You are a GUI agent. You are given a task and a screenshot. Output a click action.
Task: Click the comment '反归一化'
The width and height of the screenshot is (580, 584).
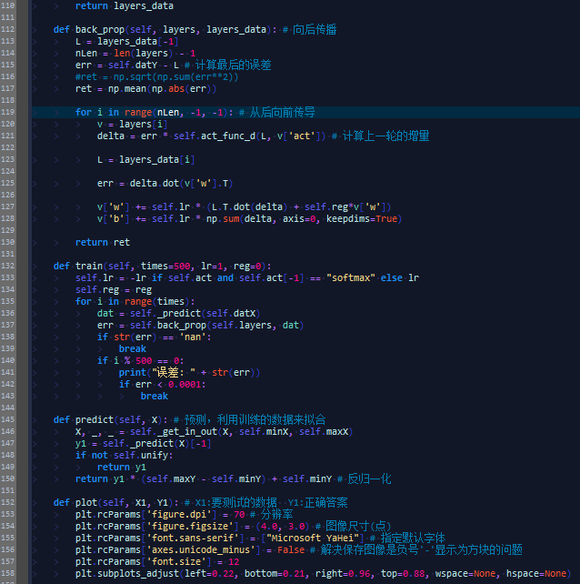pyautogui.click(x=369, y=479)
